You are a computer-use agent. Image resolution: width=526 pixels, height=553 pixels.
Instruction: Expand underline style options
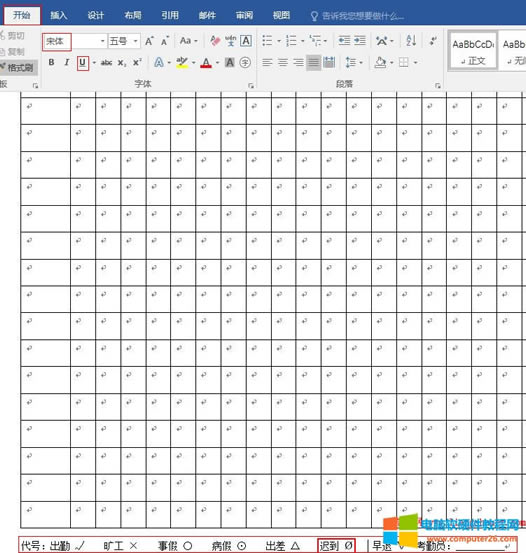click(94, 63)
